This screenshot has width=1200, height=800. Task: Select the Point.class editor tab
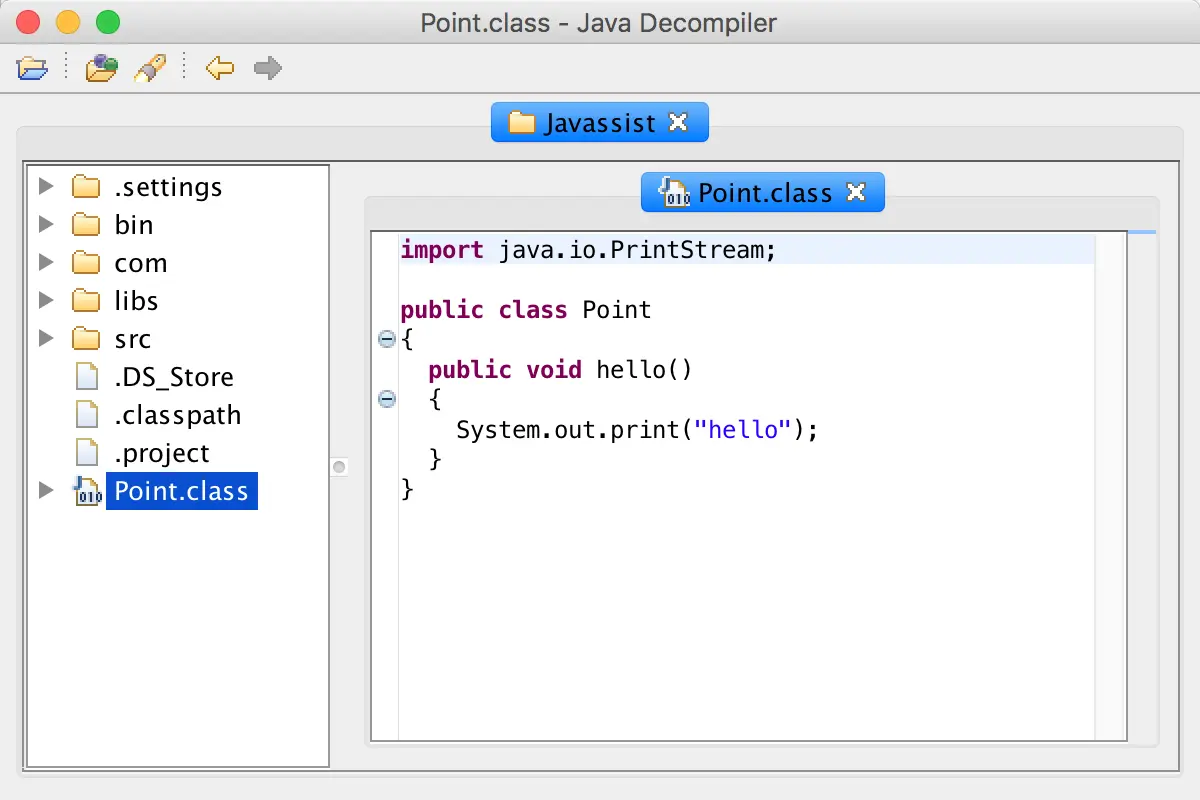click(x=763, y=192)
